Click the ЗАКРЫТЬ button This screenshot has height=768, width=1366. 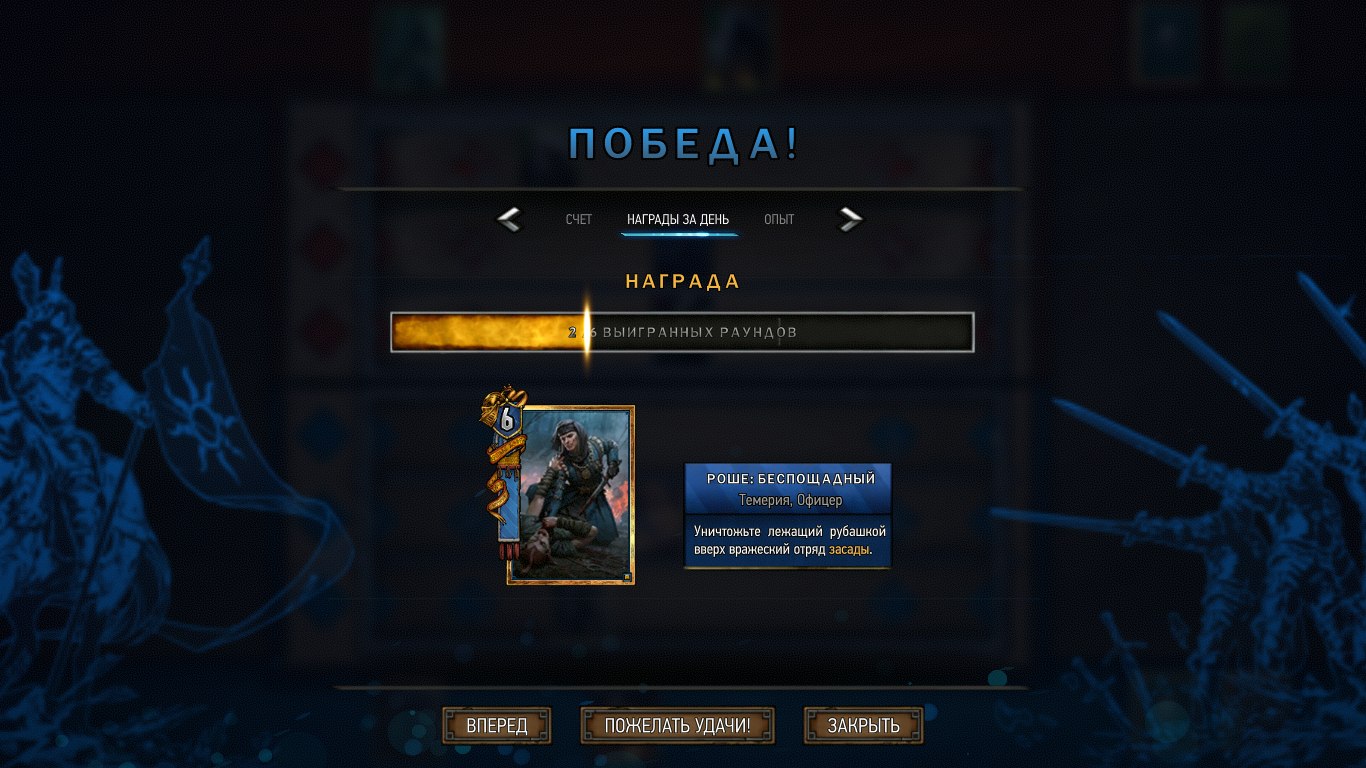point(864,726)
